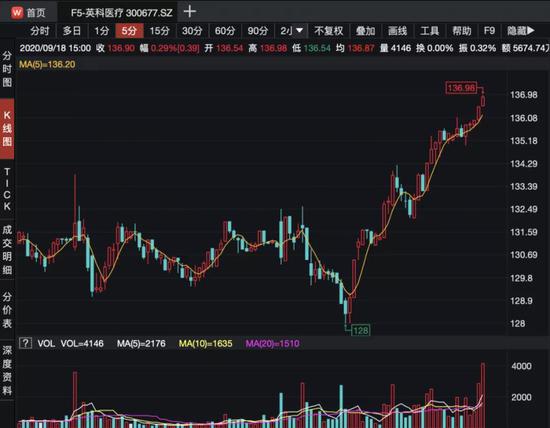Click 隐藏 to hide the side panel
Image resolution: width=550 pixels, height=428 pixels.
(521, 31)
